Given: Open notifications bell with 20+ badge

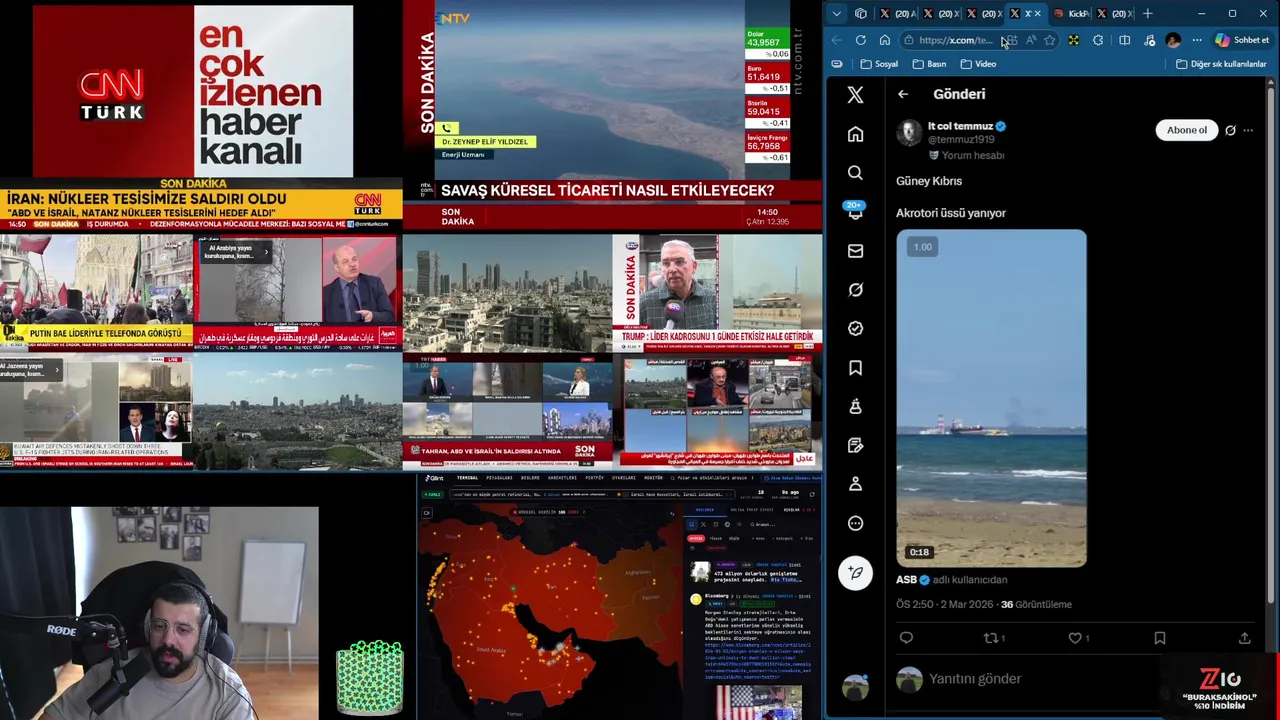Looking at the screenshot, I should tap(855, 211).
